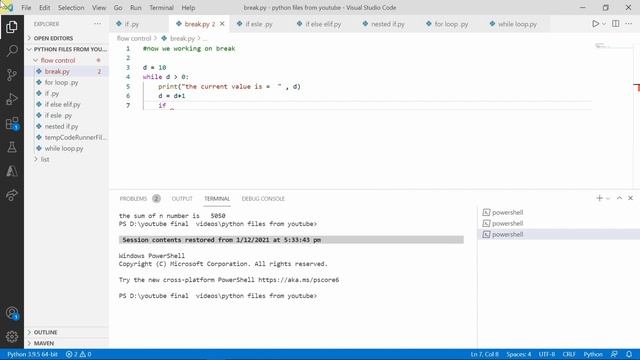Open the Edit menu

point(44,7)
